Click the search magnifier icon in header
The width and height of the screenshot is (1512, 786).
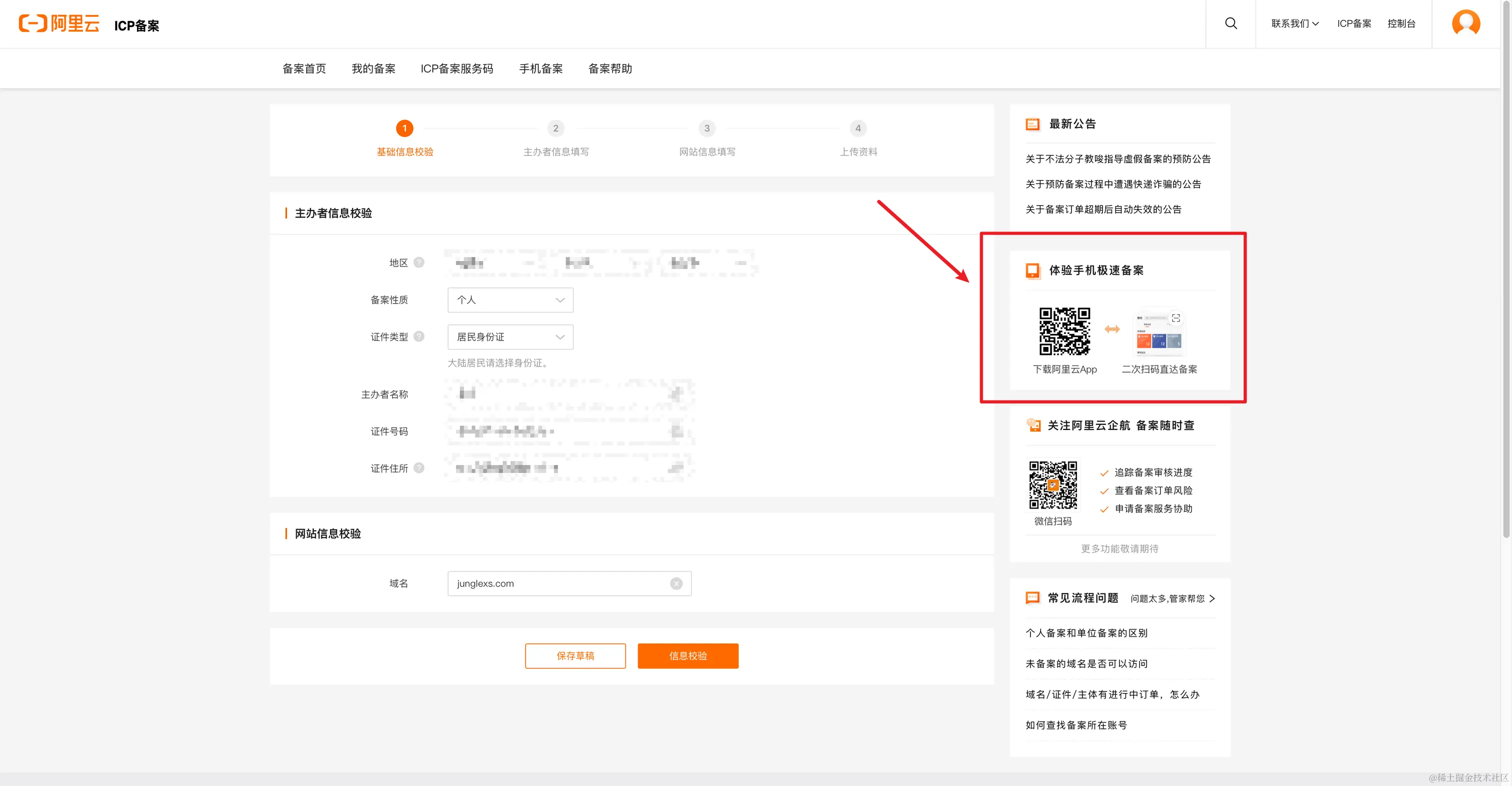click(x=1231, y=23)
